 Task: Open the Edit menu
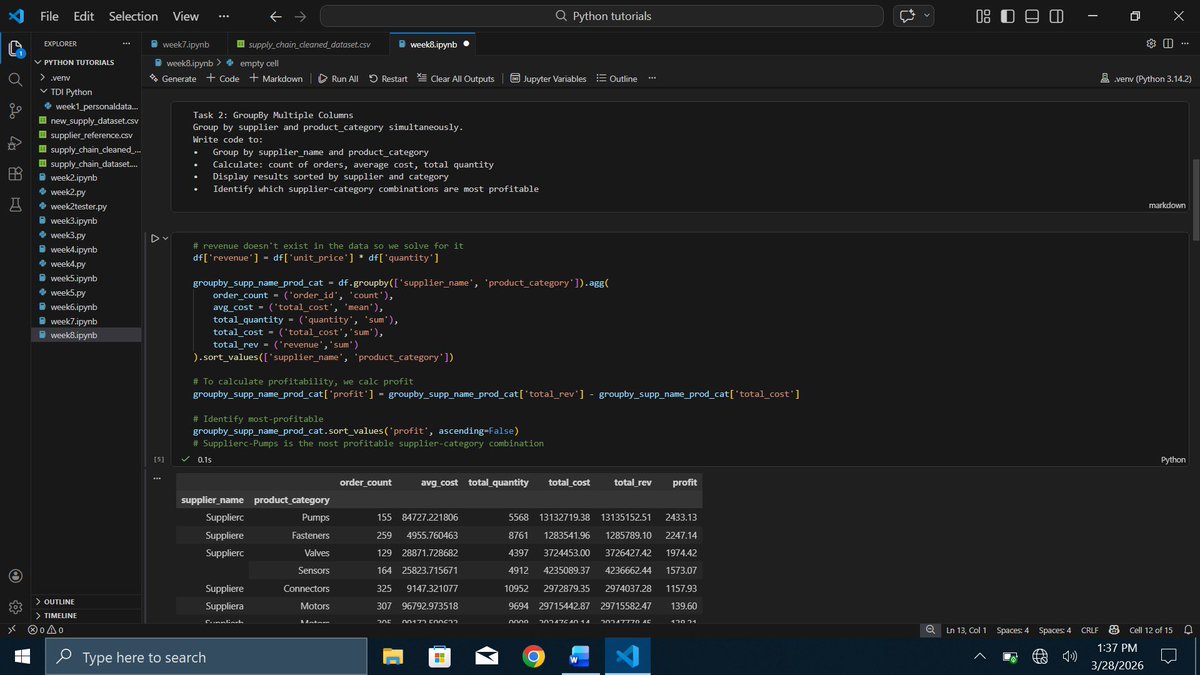(84, 16)
